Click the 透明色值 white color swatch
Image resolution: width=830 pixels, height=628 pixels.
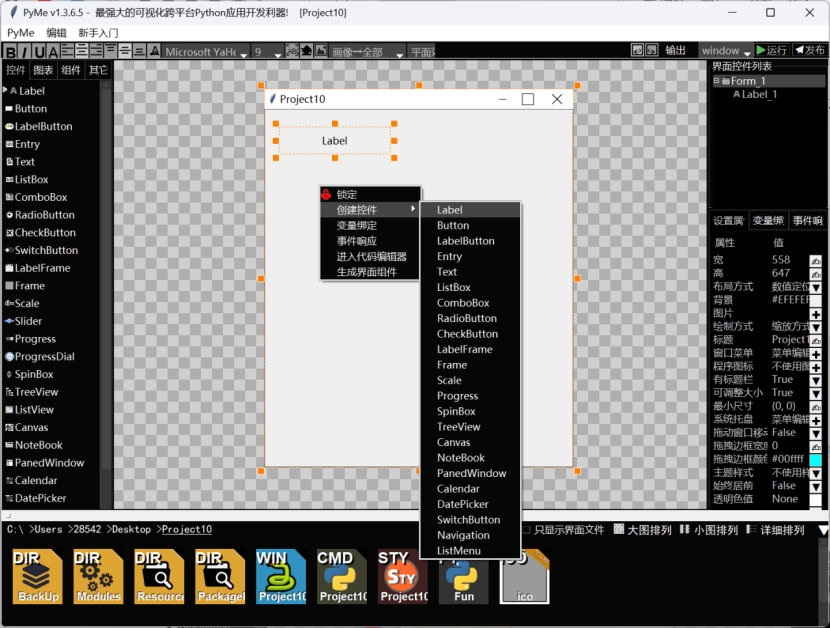point(816,499)
